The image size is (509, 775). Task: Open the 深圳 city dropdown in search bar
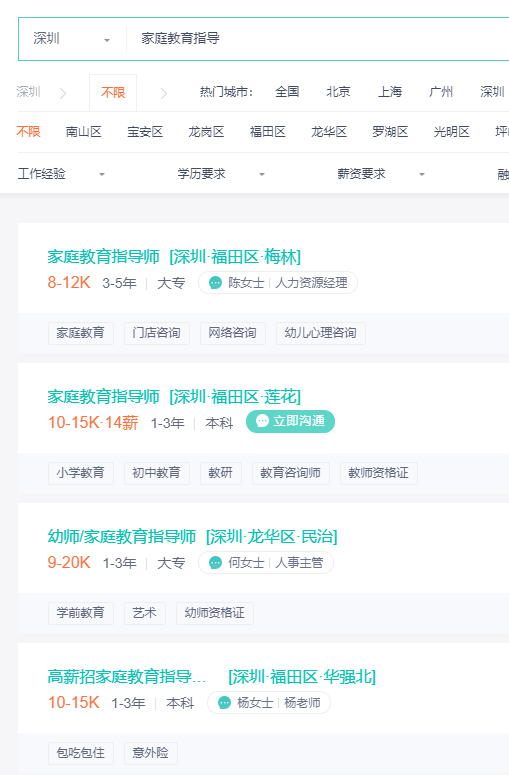[x=72, y=39]
